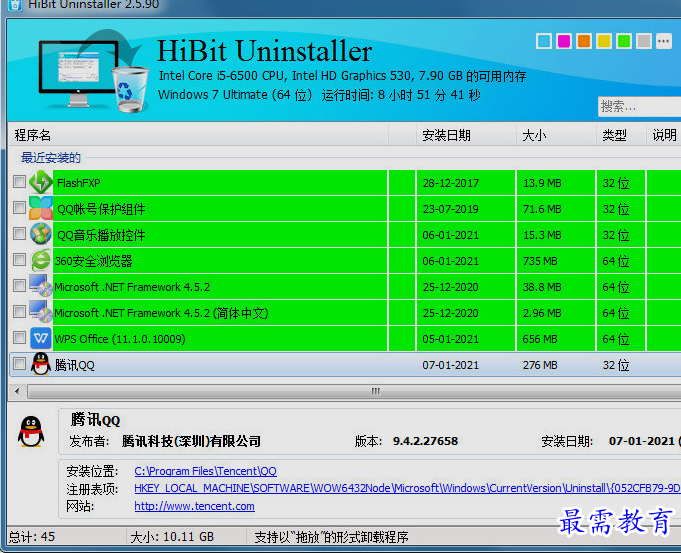The width and height of the screenshot is (681, 553).
Task: Click the large QQ penguin icon in details panel
Action: coord(31,432)
